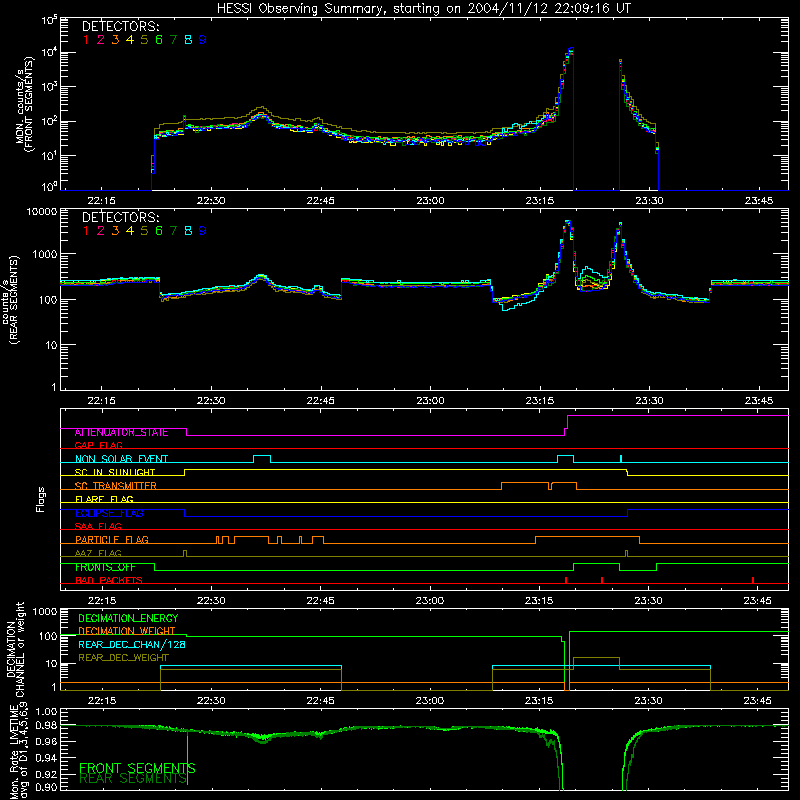
Task: Click the FRONTS_OFF raised step near 23:22
Action: tap(596, 566)
